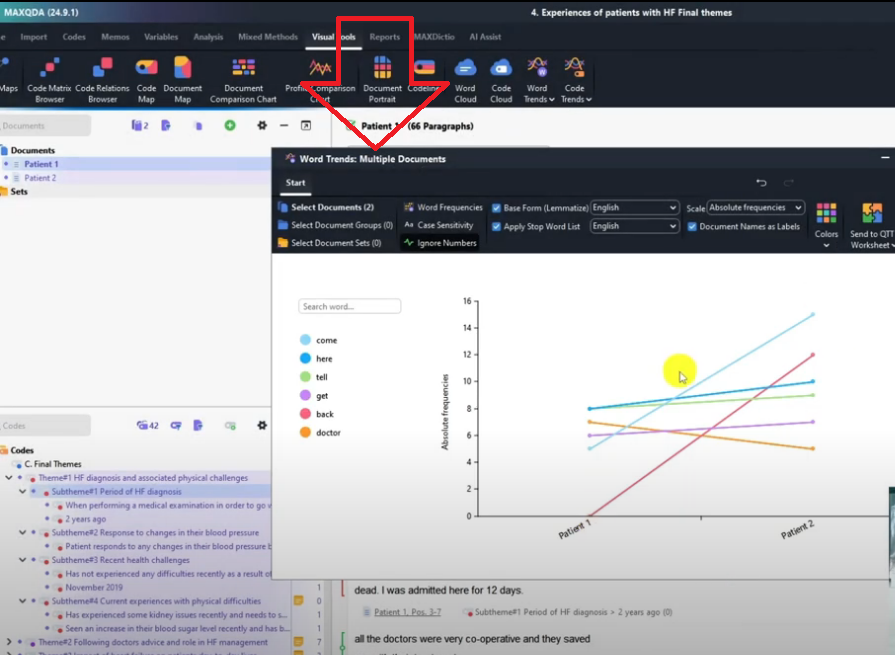Launch the Code Map tool
This screenshot has height=655, width=895.
pyautogui.click(x=146, y=80)
